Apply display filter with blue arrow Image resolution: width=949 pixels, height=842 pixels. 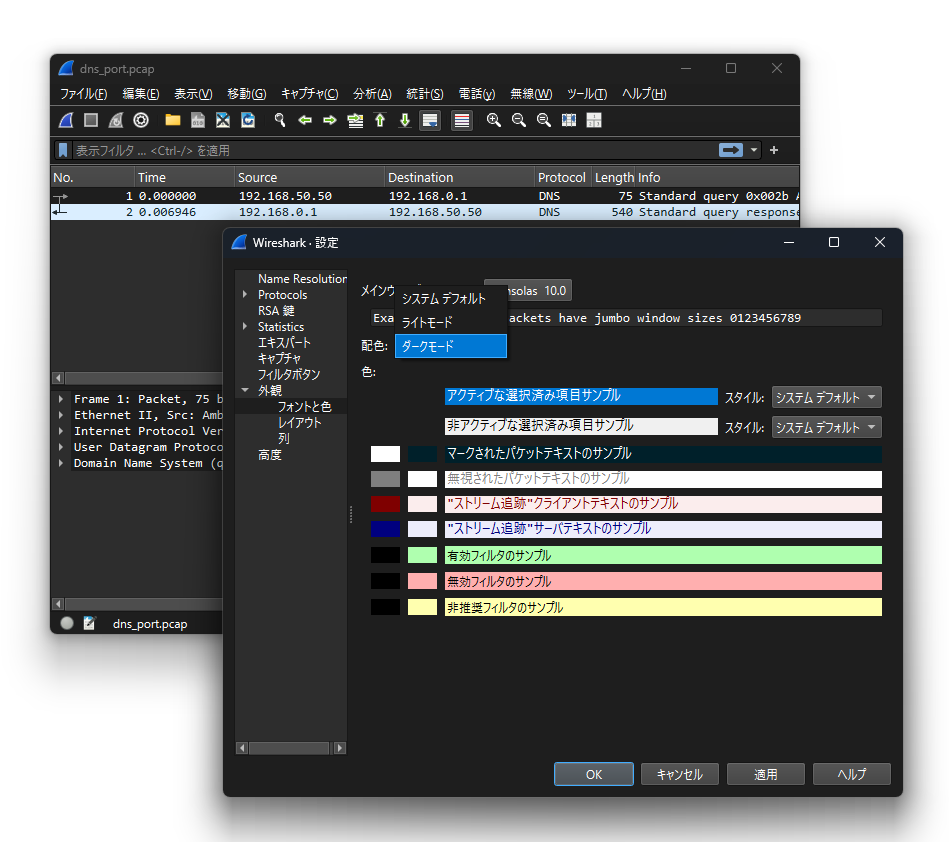click(731, 150)
